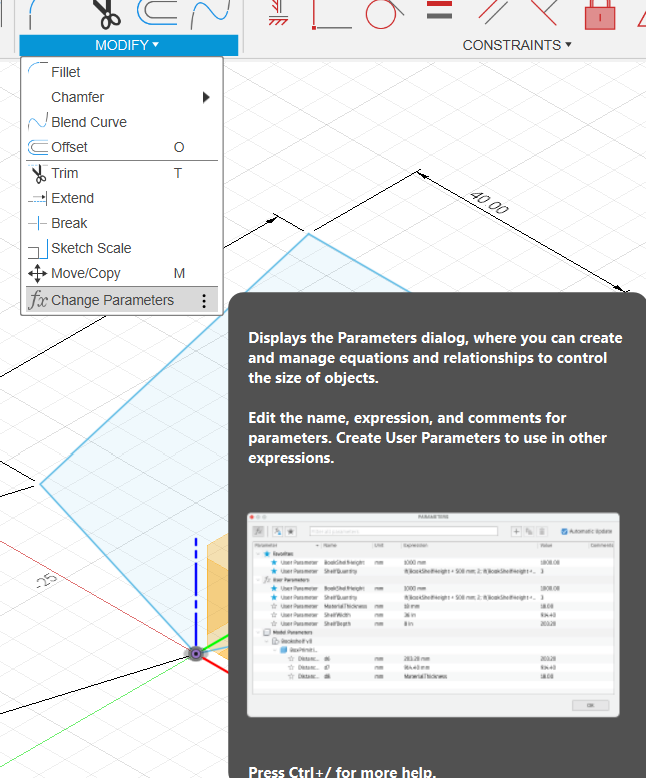Select the .25 dimension label

point(47,580)
